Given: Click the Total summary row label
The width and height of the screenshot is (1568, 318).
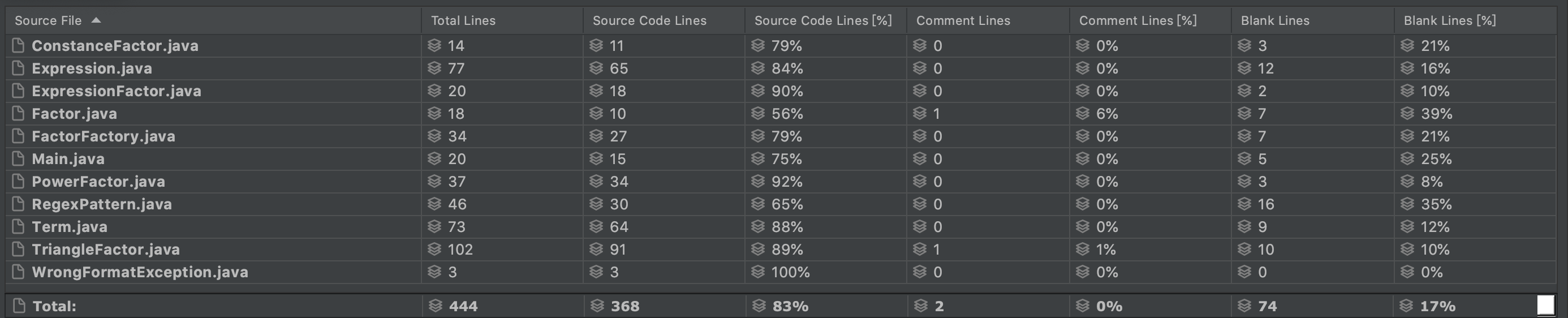Looking at the screenshot, I should pos(54,306).
